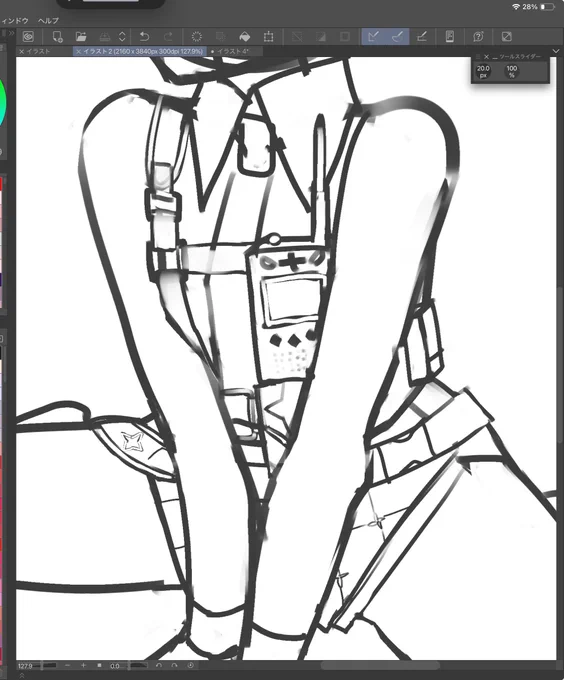Screen dimensions: 564x680
Task: Open file folder icon
Action: [81, 37]
